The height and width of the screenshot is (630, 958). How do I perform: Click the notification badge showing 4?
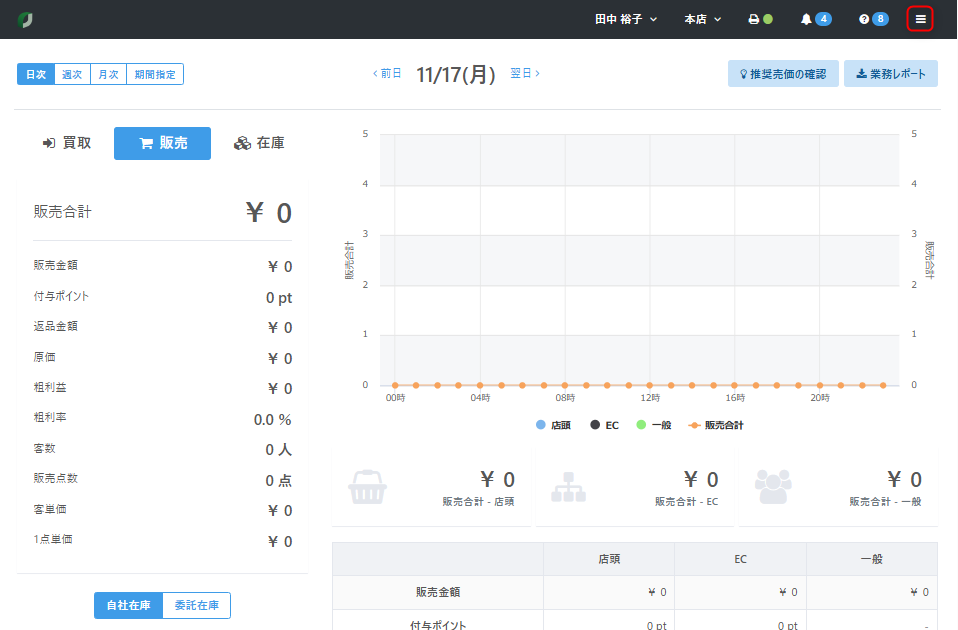824,19
